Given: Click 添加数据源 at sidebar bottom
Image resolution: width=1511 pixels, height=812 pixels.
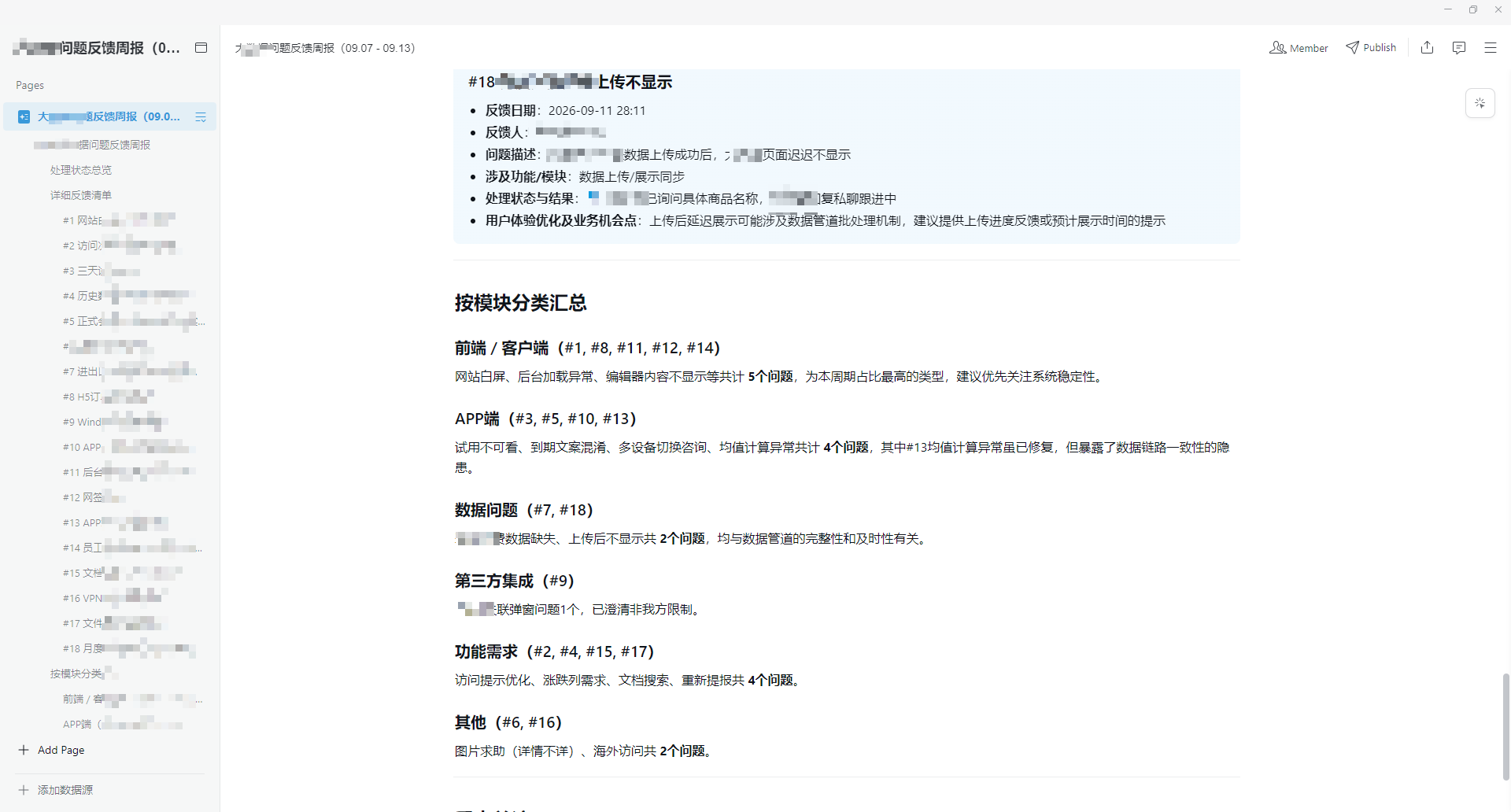Looking at the screenshot, I should click(x=65, y=790).
